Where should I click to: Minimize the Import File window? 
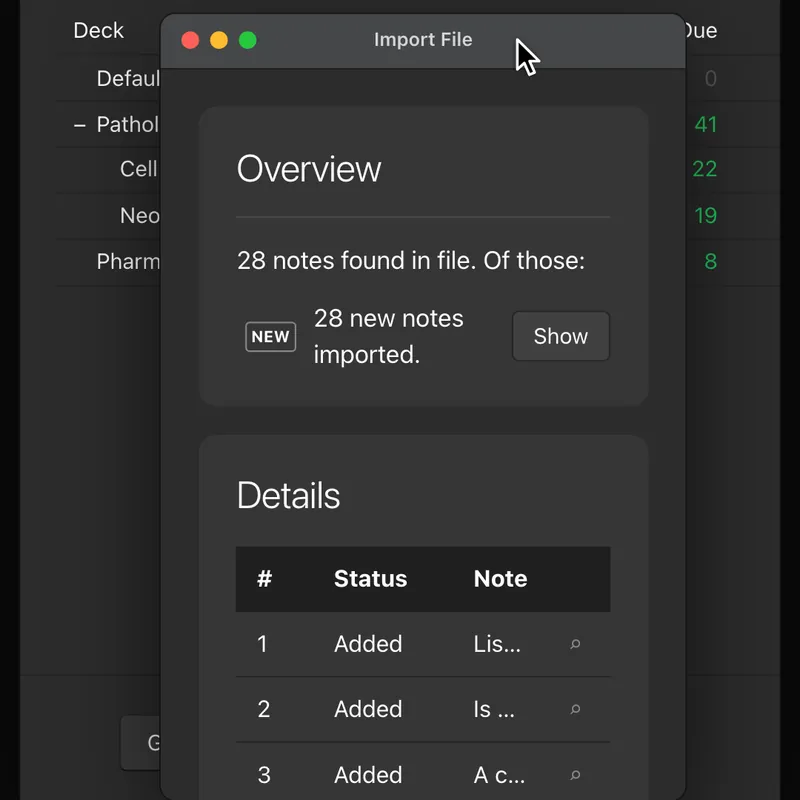pyautogui.click(x=219, y=40)
